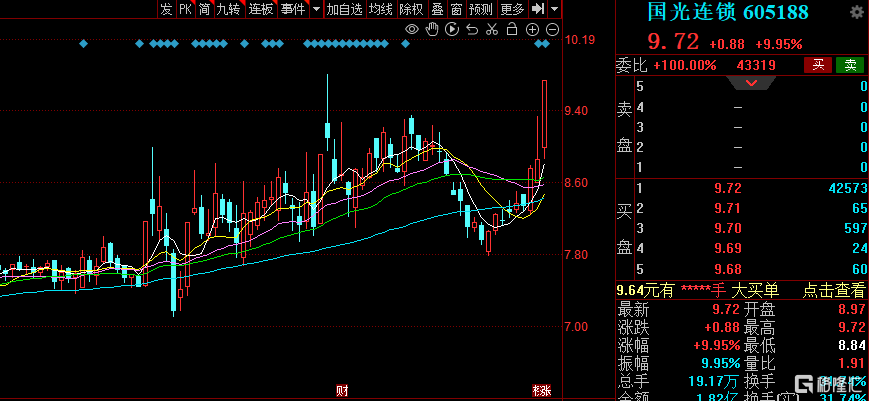The width and height of the screenshot is (869, 401).
Task: Select the latest tall red limit-up candle
Action: 545,115
